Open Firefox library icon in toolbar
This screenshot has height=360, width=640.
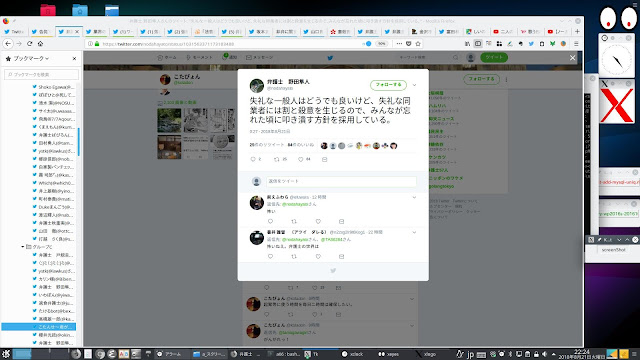(467, 44)
